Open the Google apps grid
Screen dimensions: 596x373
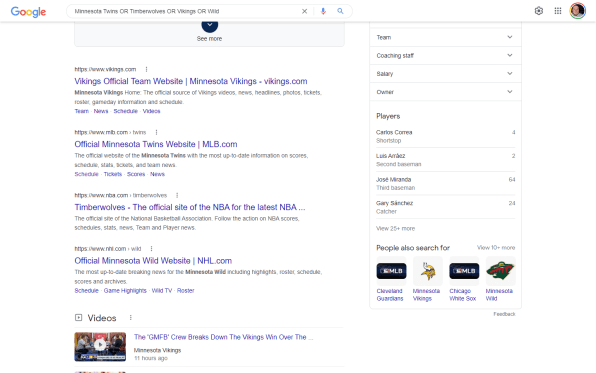(558, 11)
